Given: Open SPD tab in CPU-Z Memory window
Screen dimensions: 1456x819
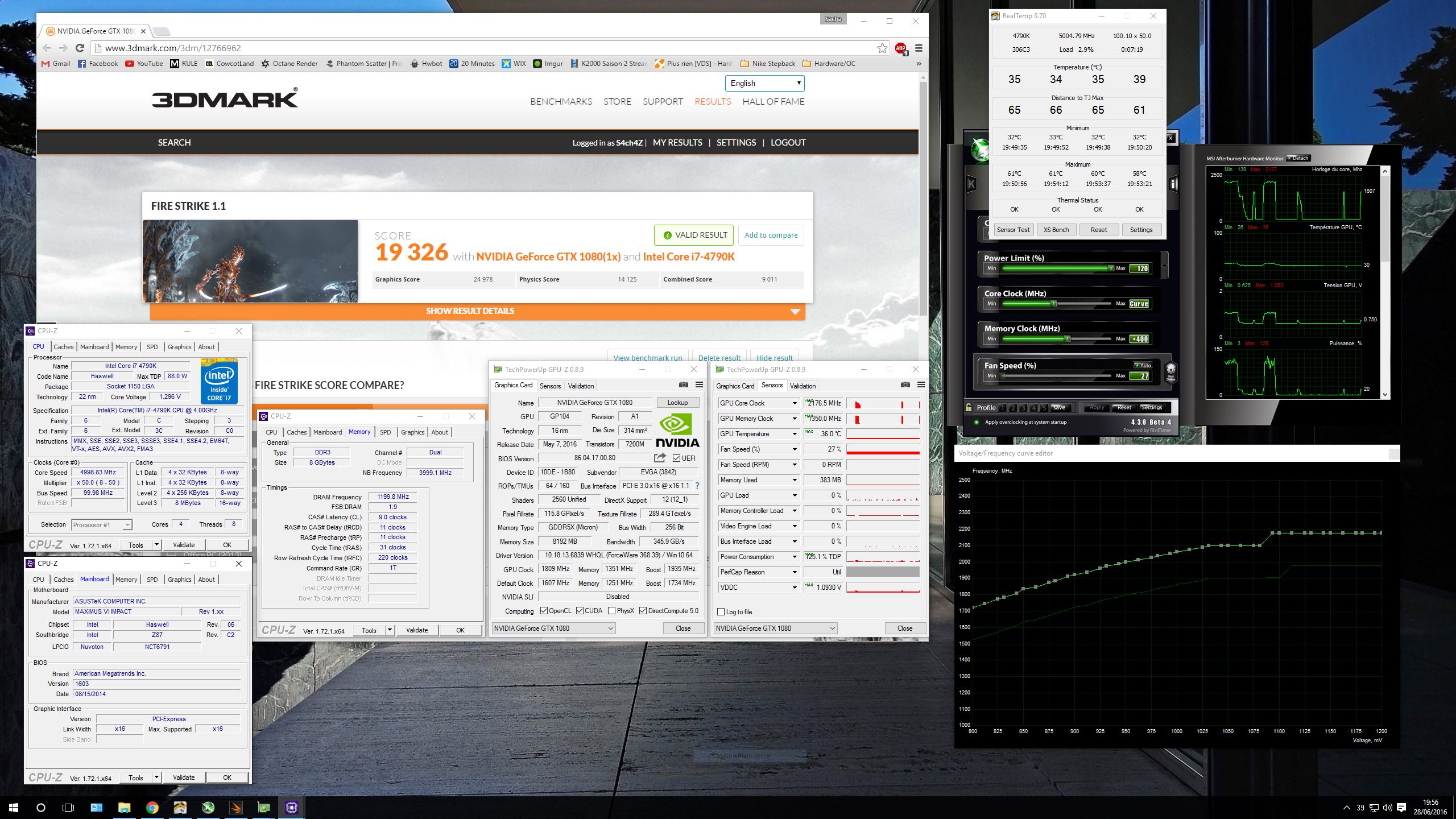Looking at the screenshot, I should coord(386,432).
